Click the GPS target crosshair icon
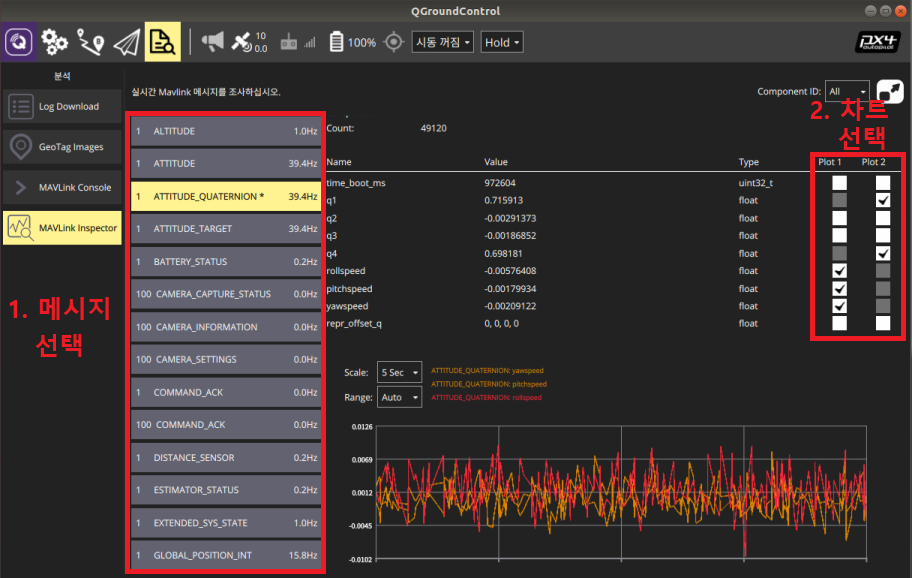The height and width of the screenshot is (578, 912). coord(394,42)
